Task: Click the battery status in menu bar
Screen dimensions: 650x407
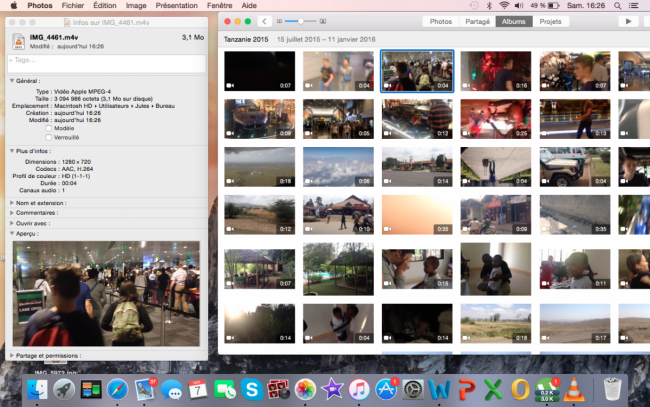Action: [545, 5]
